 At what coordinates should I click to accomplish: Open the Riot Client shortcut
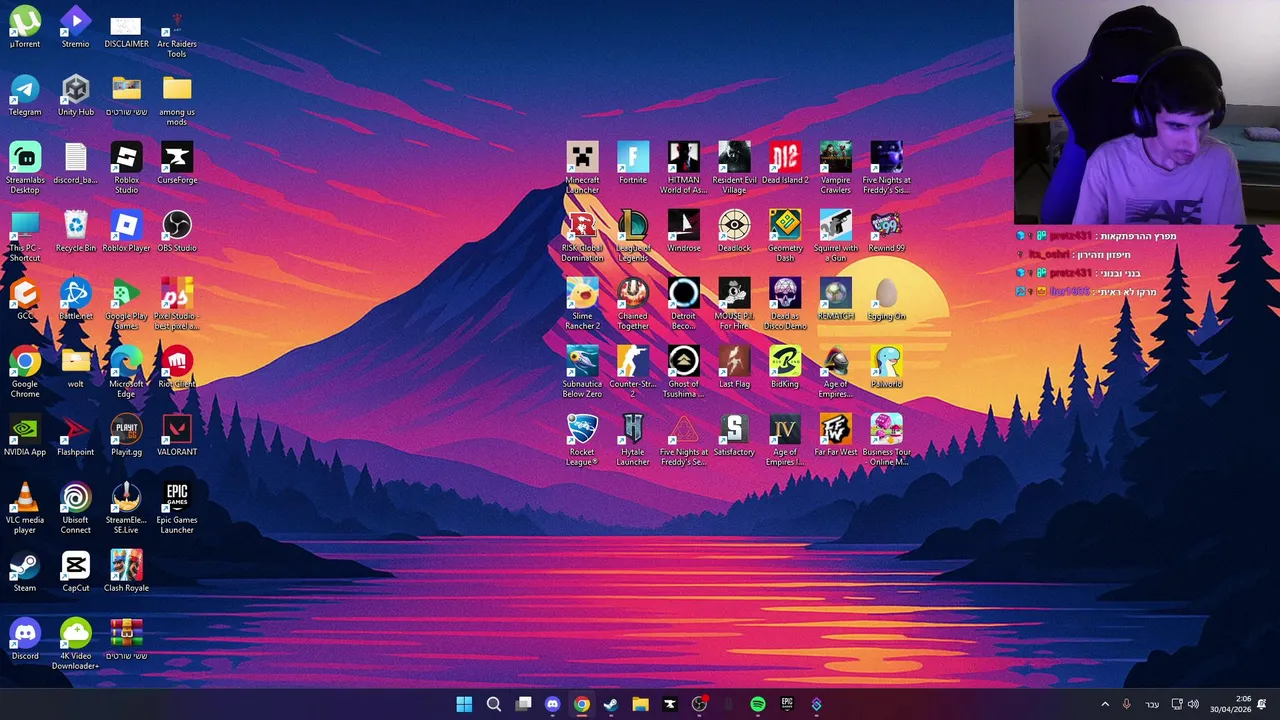(x=177, y=367)
